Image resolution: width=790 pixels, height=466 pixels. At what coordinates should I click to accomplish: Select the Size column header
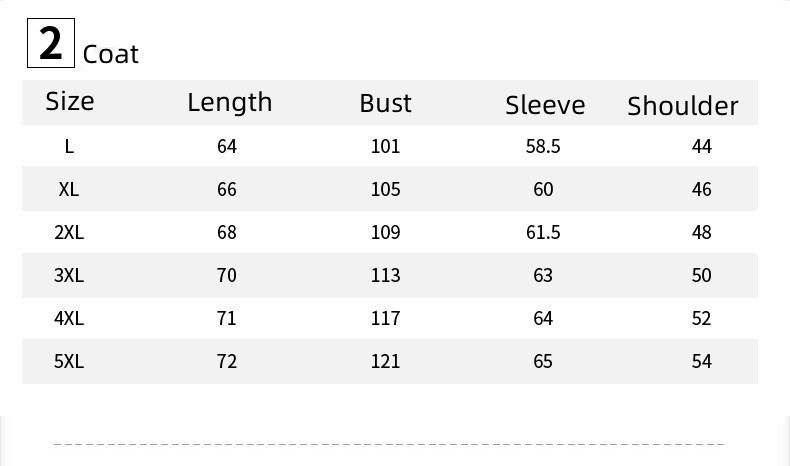(70, 101)
